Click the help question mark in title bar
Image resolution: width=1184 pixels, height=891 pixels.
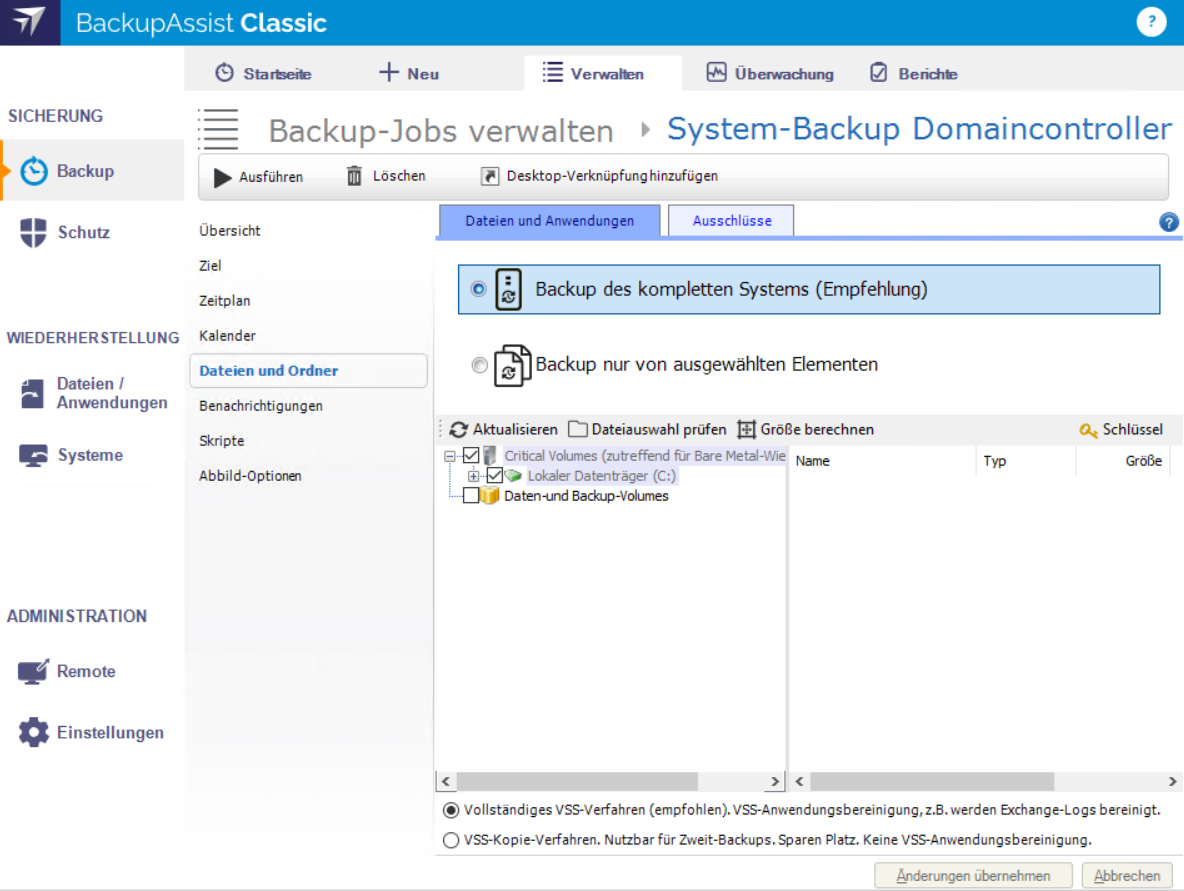(1151, 22)
